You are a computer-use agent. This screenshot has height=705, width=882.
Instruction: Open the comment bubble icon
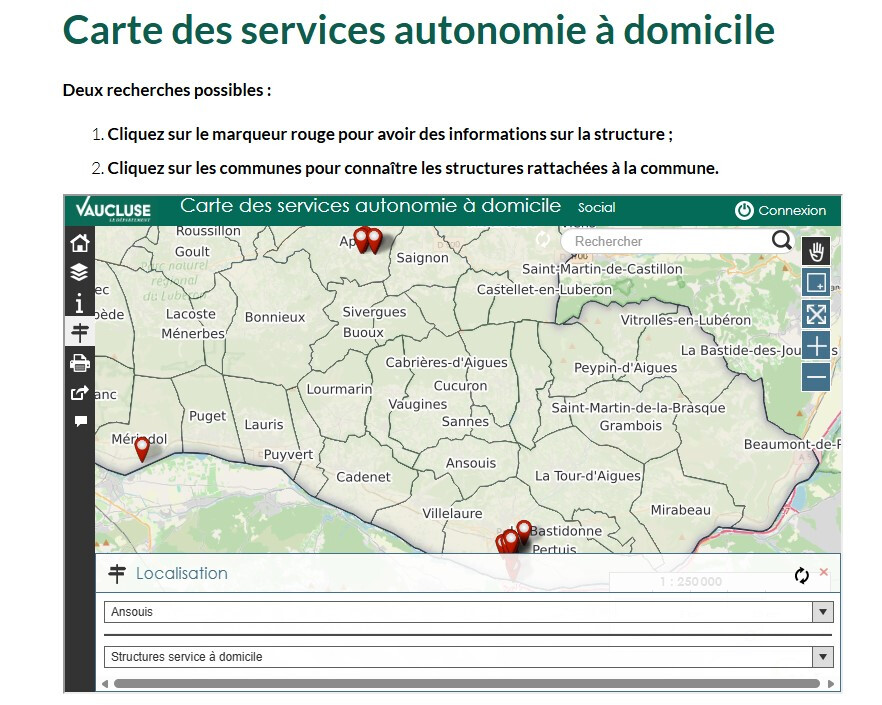pyautogui.click(x=80, y=421)
